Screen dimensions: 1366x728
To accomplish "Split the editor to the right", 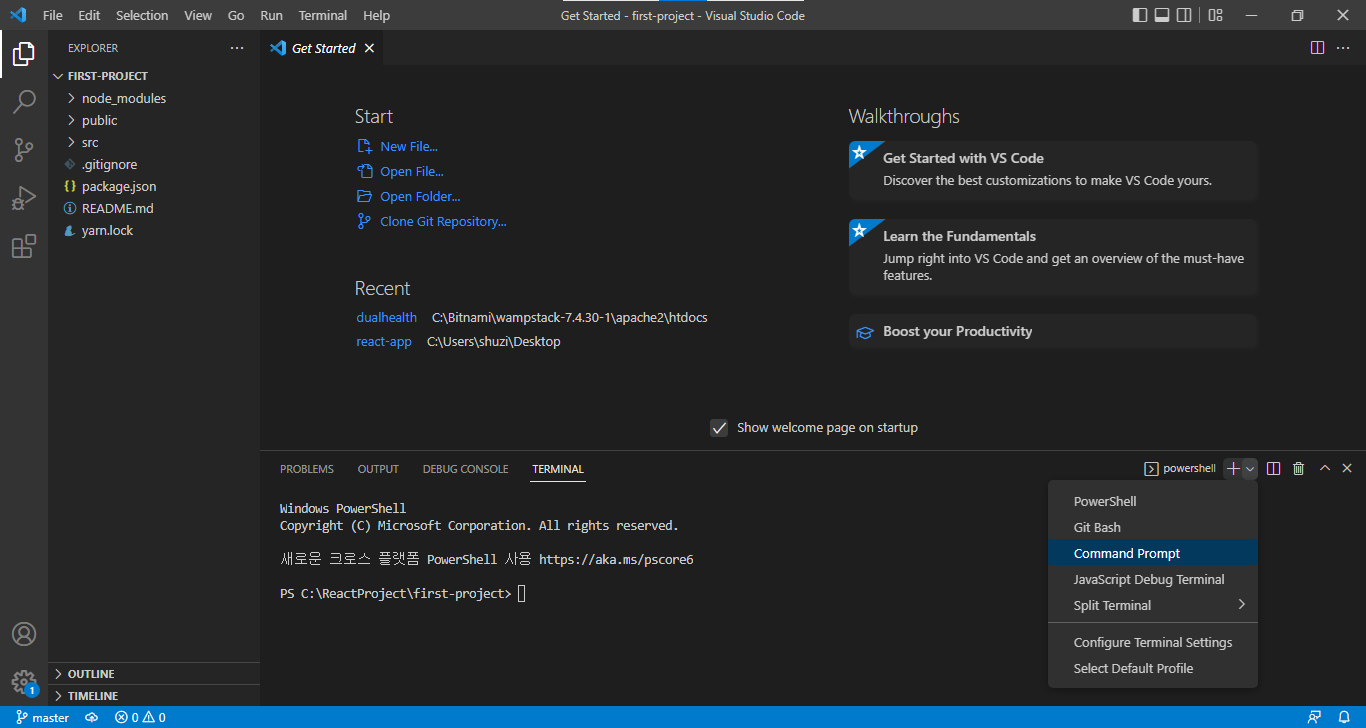I will (x=1318, y=48).
